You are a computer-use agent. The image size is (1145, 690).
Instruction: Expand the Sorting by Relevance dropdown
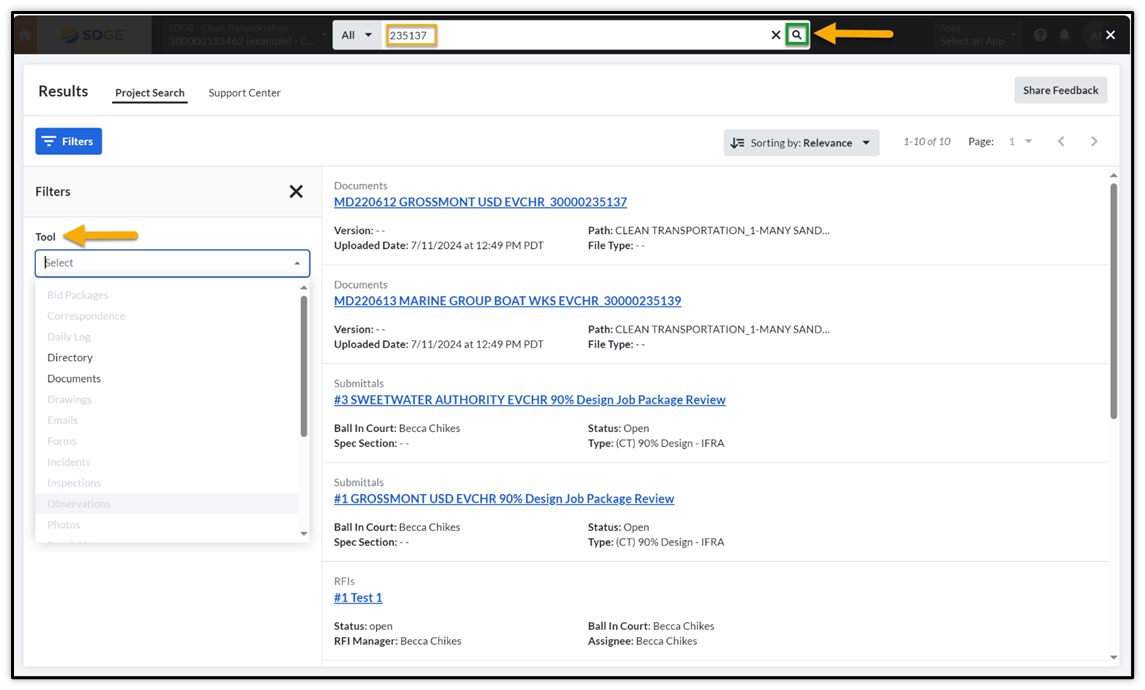[801, 142]
